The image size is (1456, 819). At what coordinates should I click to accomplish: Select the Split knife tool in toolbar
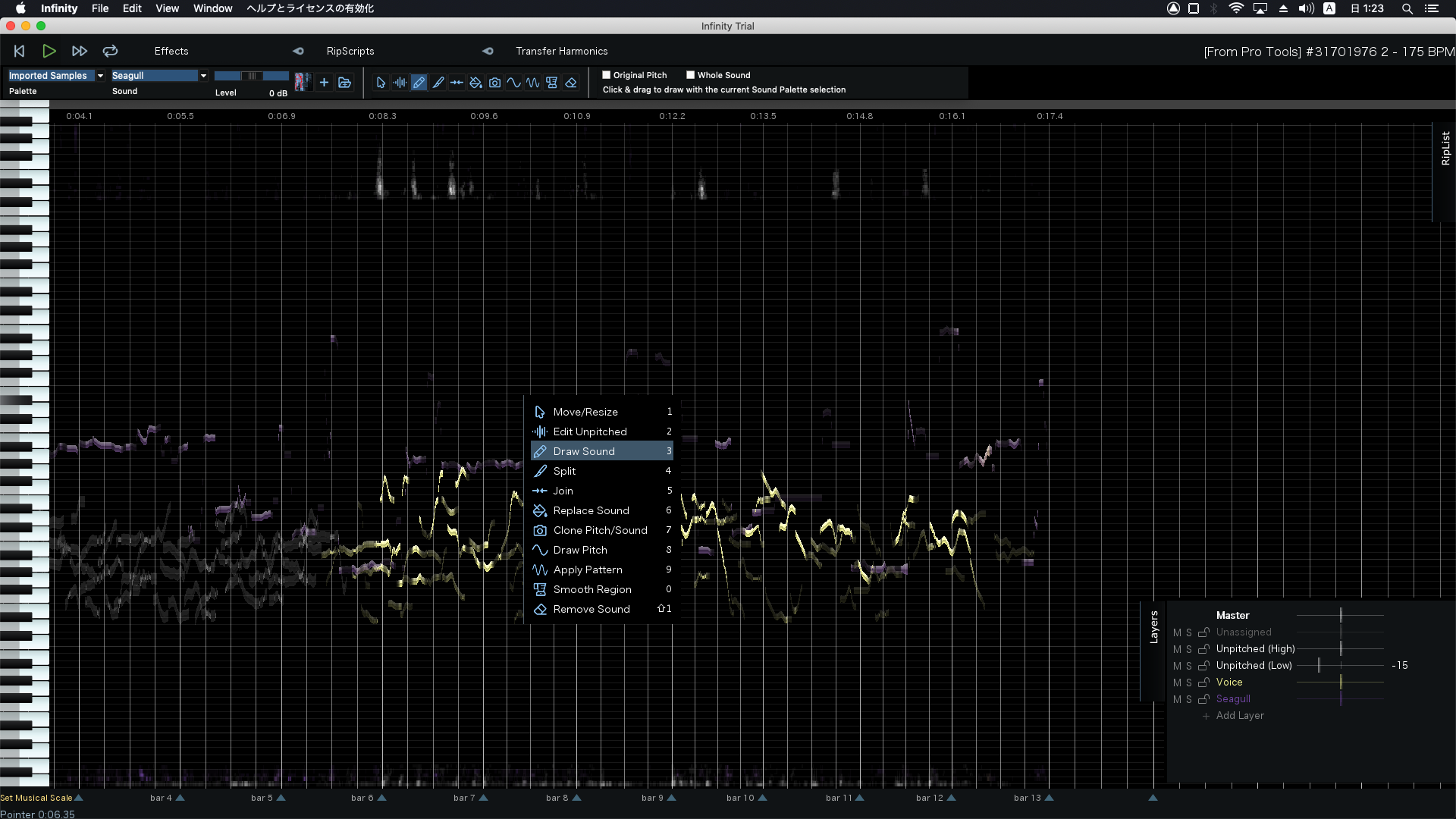coord(438,83)
